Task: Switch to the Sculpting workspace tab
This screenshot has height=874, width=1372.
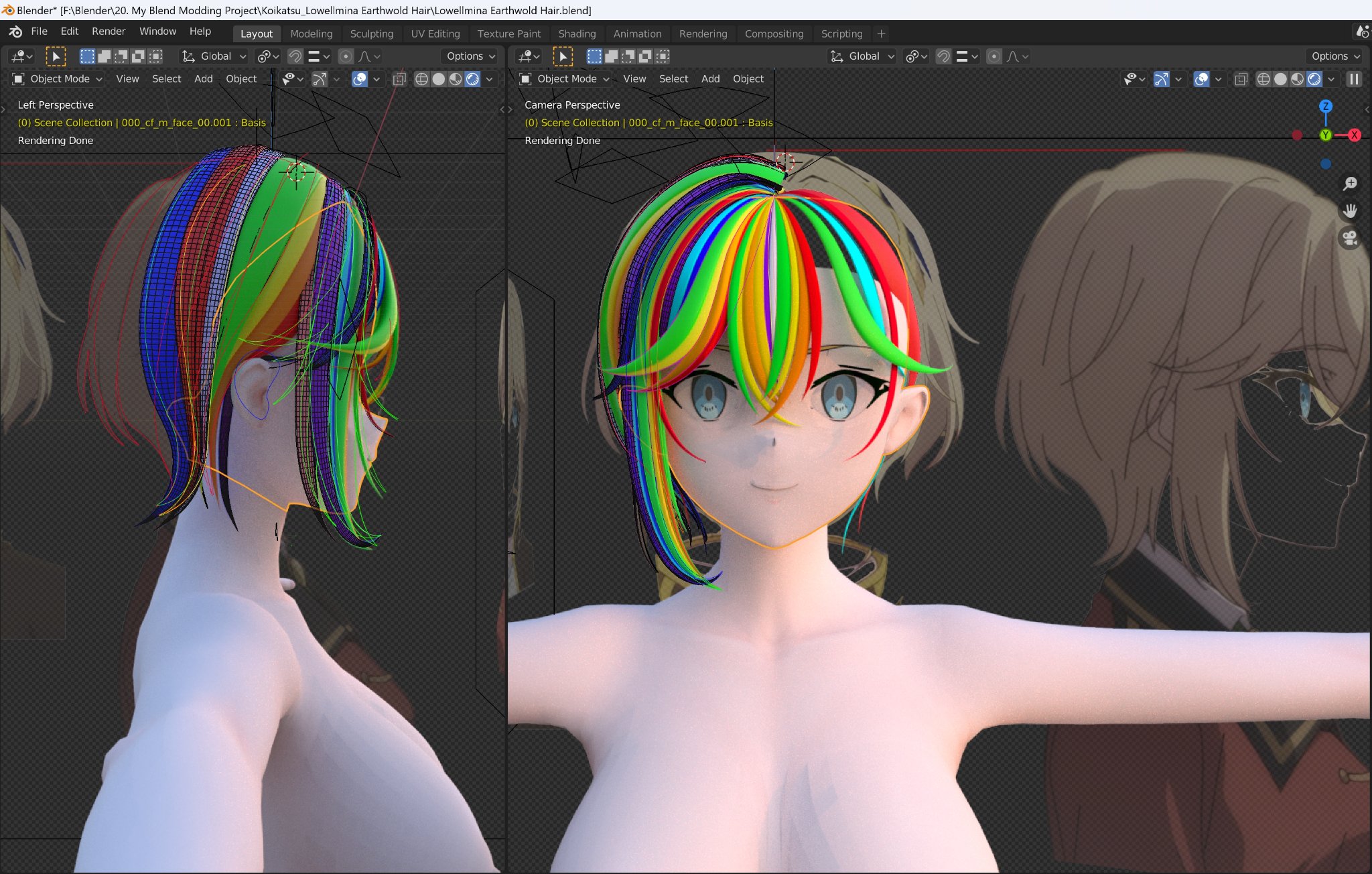Action: [371, 34]
